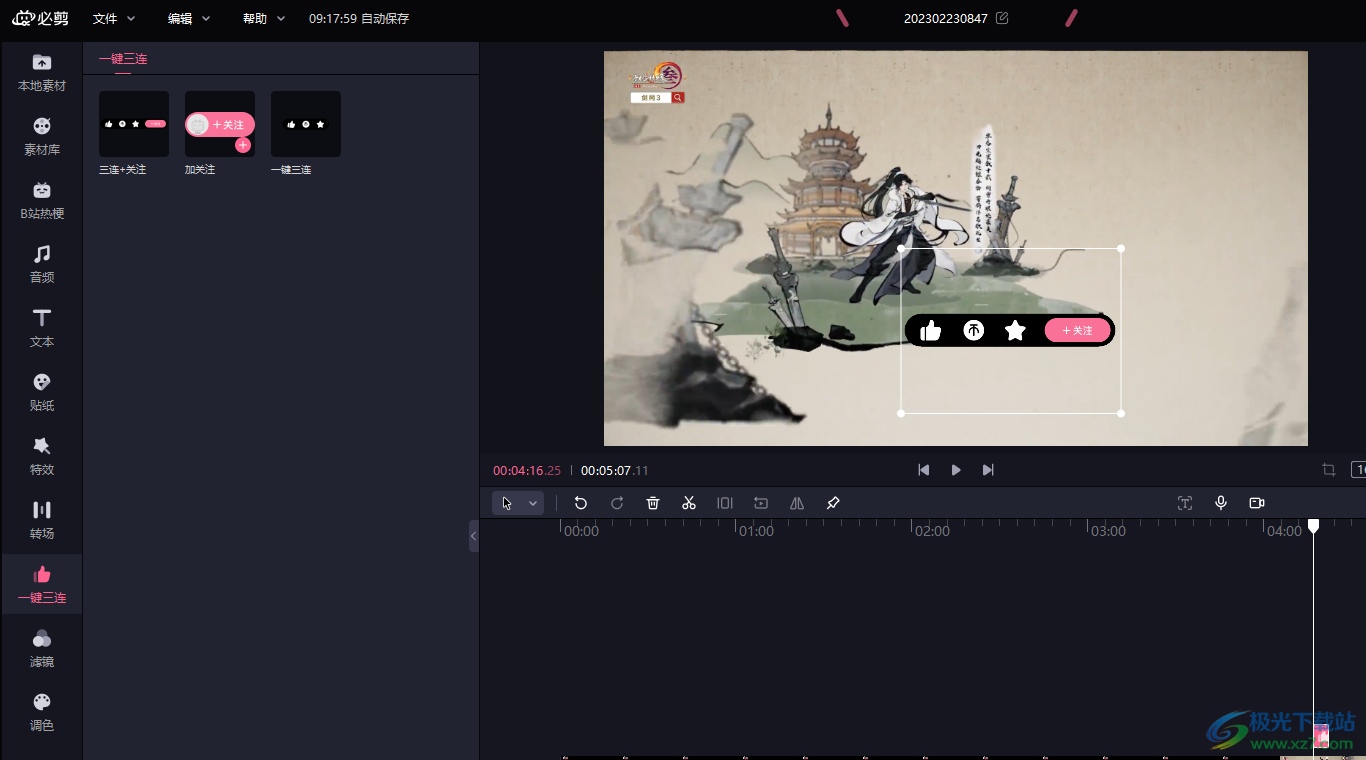Click the playhead marker on the timeline

point(1314,526)
